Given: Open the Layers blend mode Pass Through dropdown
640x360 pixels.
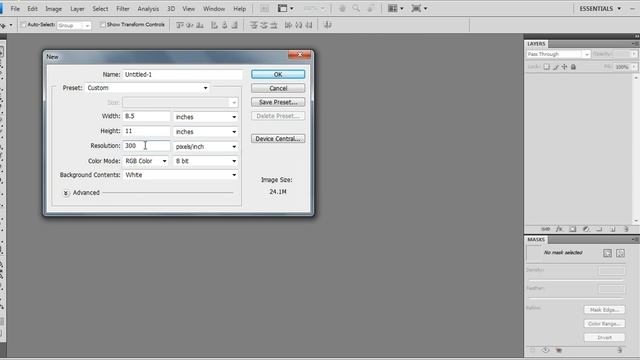Looking at the screenshot, I should [558, 54].
